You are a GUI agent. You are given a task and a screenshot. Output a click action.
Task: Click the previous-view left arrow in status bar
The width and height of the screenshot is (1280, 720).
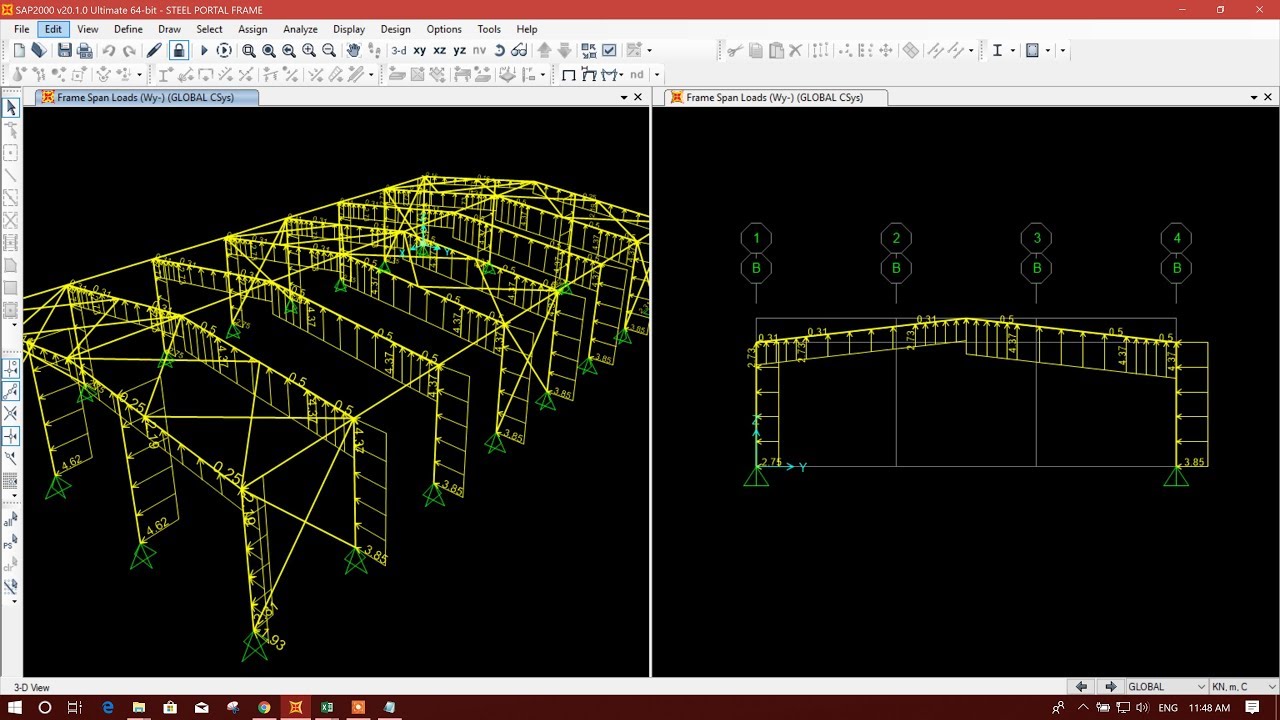[x=1082, y=687]
